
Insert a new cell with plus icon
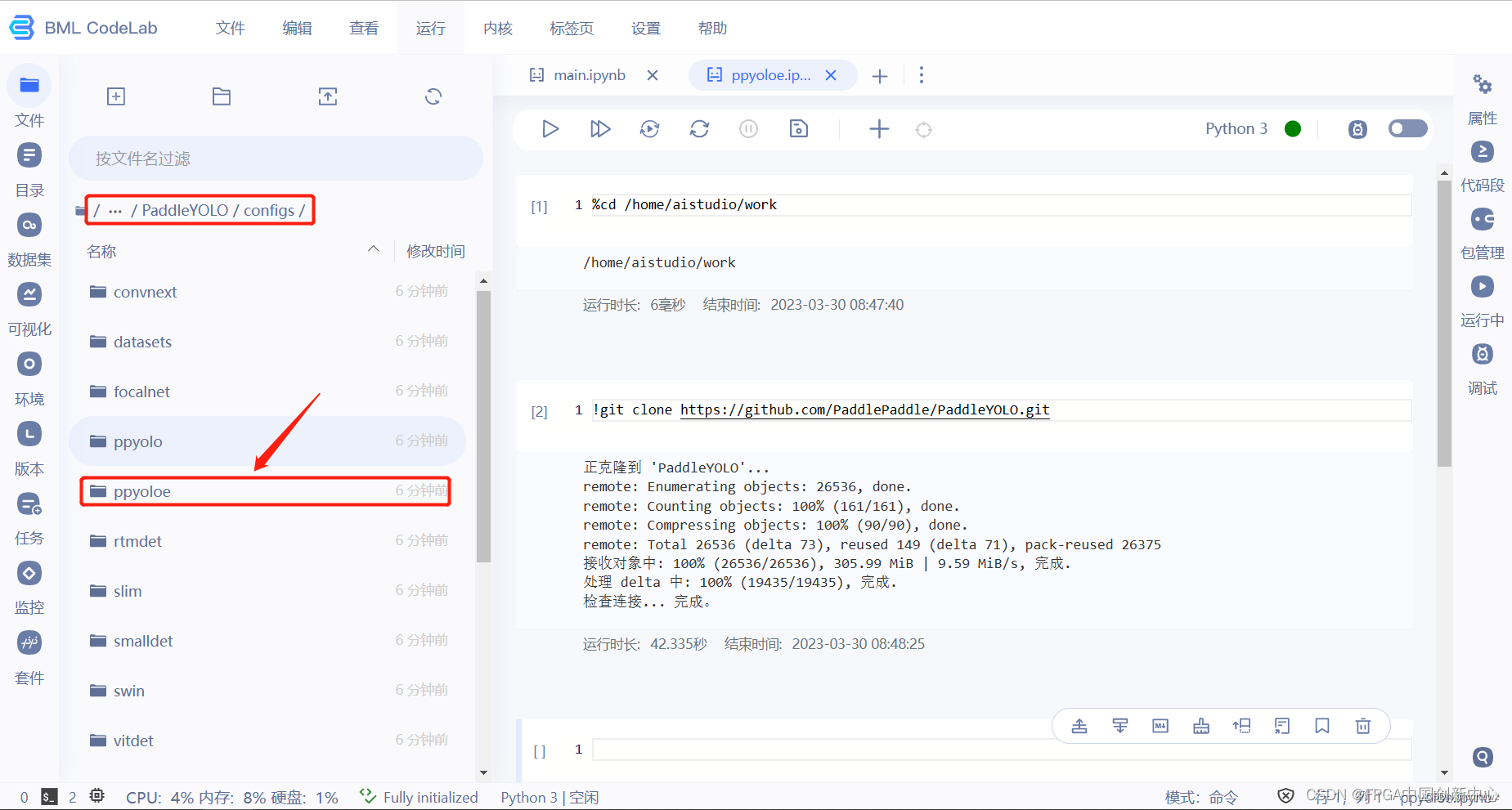(879, 128)
